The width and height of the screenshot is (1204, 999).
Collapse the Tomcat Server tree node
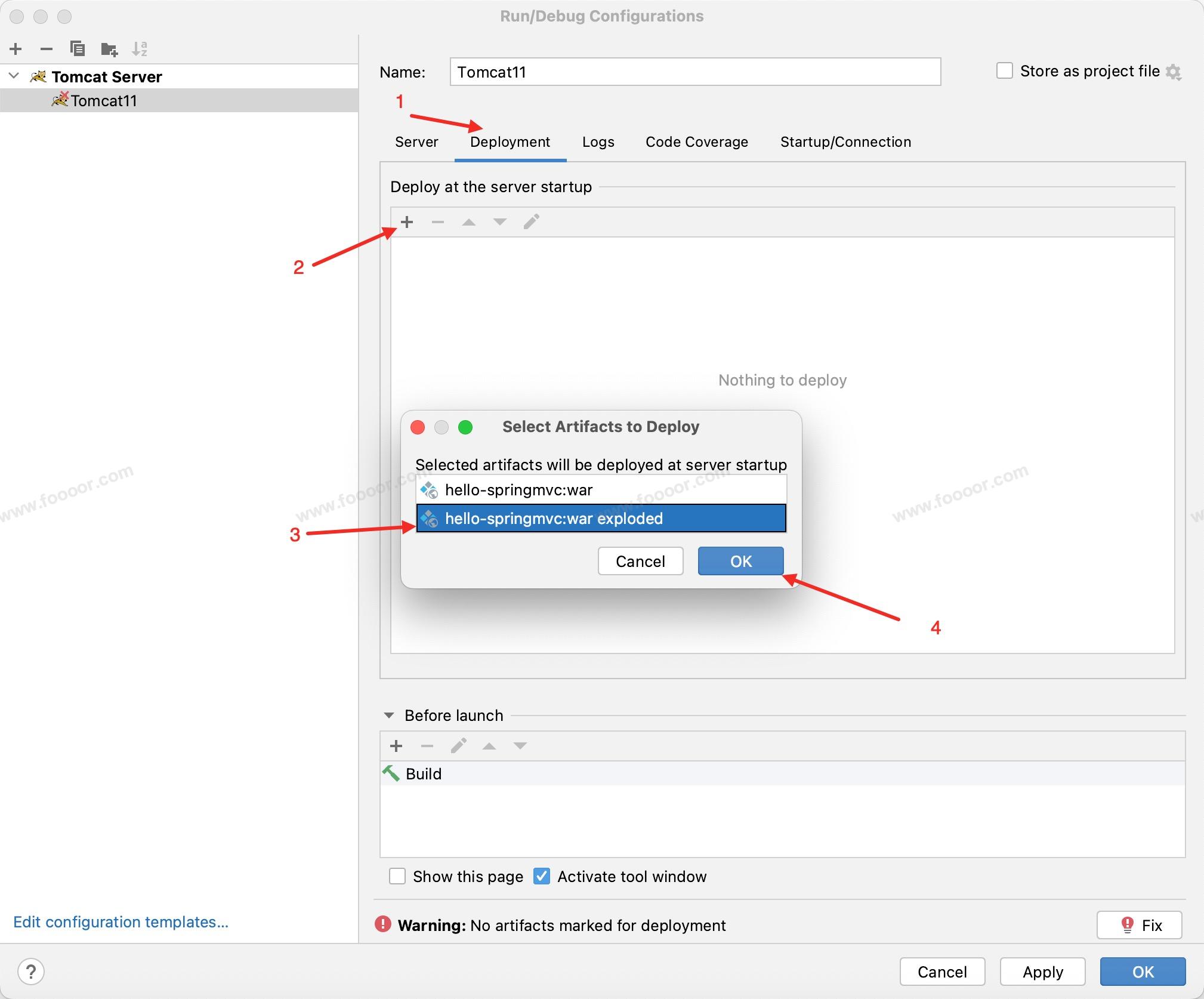pos(14,76)
